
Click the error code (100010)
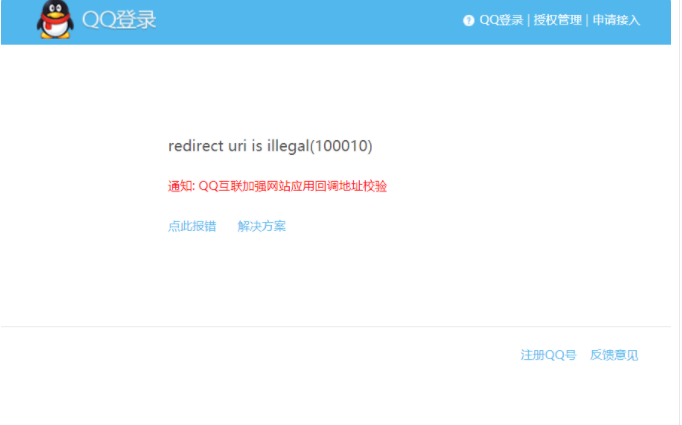tap(341, 146)
